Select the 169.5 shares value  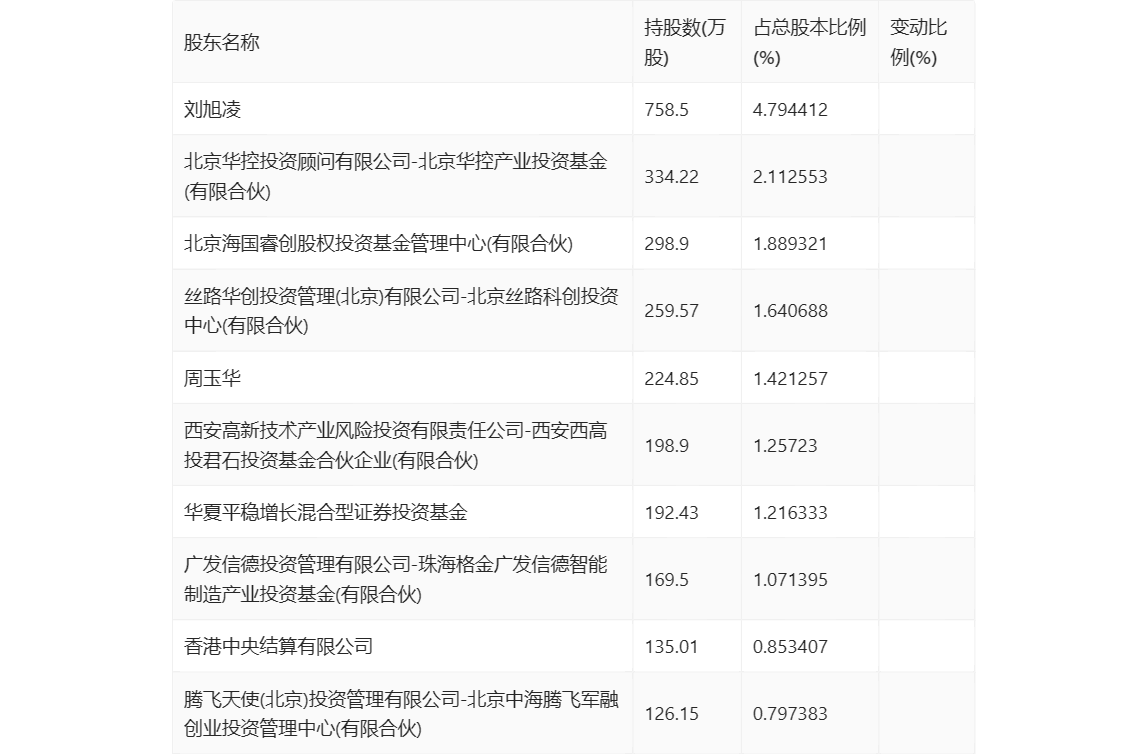(666, 579)
